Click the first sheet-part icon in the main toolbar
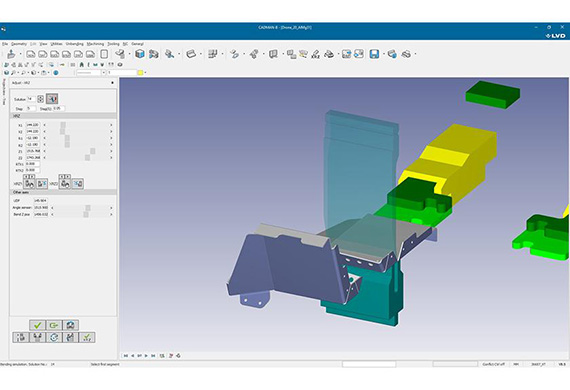 31,54
